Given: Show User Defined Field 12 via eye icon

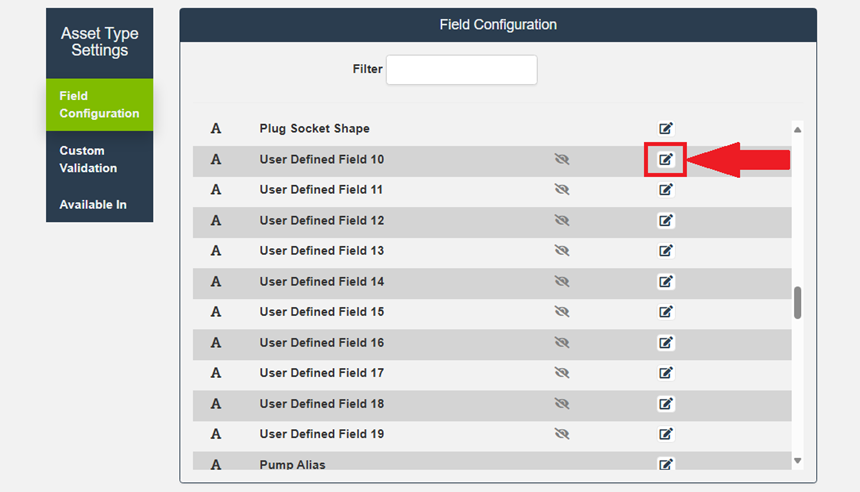Looking at the screenshot, I should coord(561,221).
